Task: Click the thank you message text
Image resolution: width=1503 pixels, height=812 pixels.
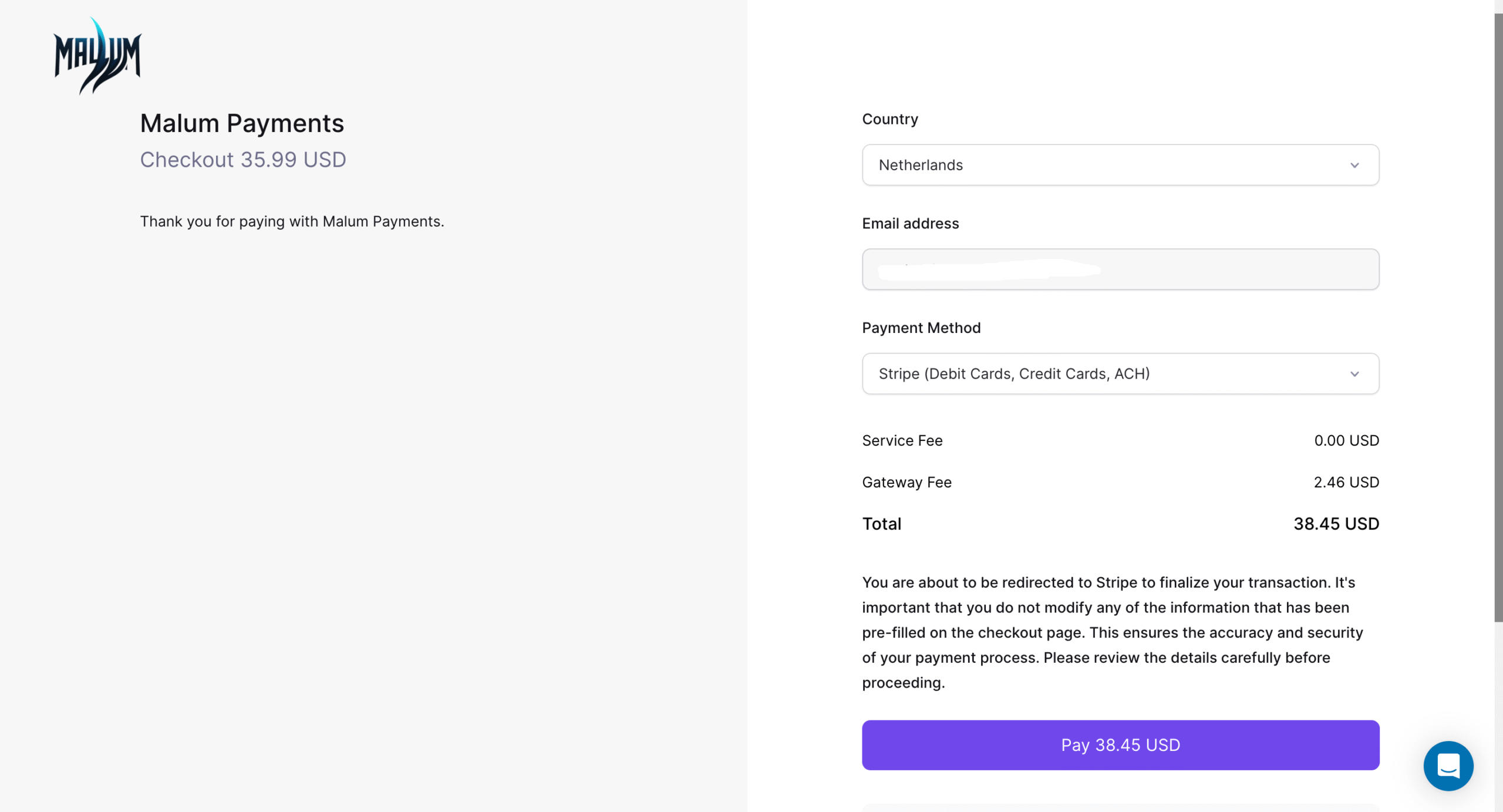Action: click(x=292, y=221)
